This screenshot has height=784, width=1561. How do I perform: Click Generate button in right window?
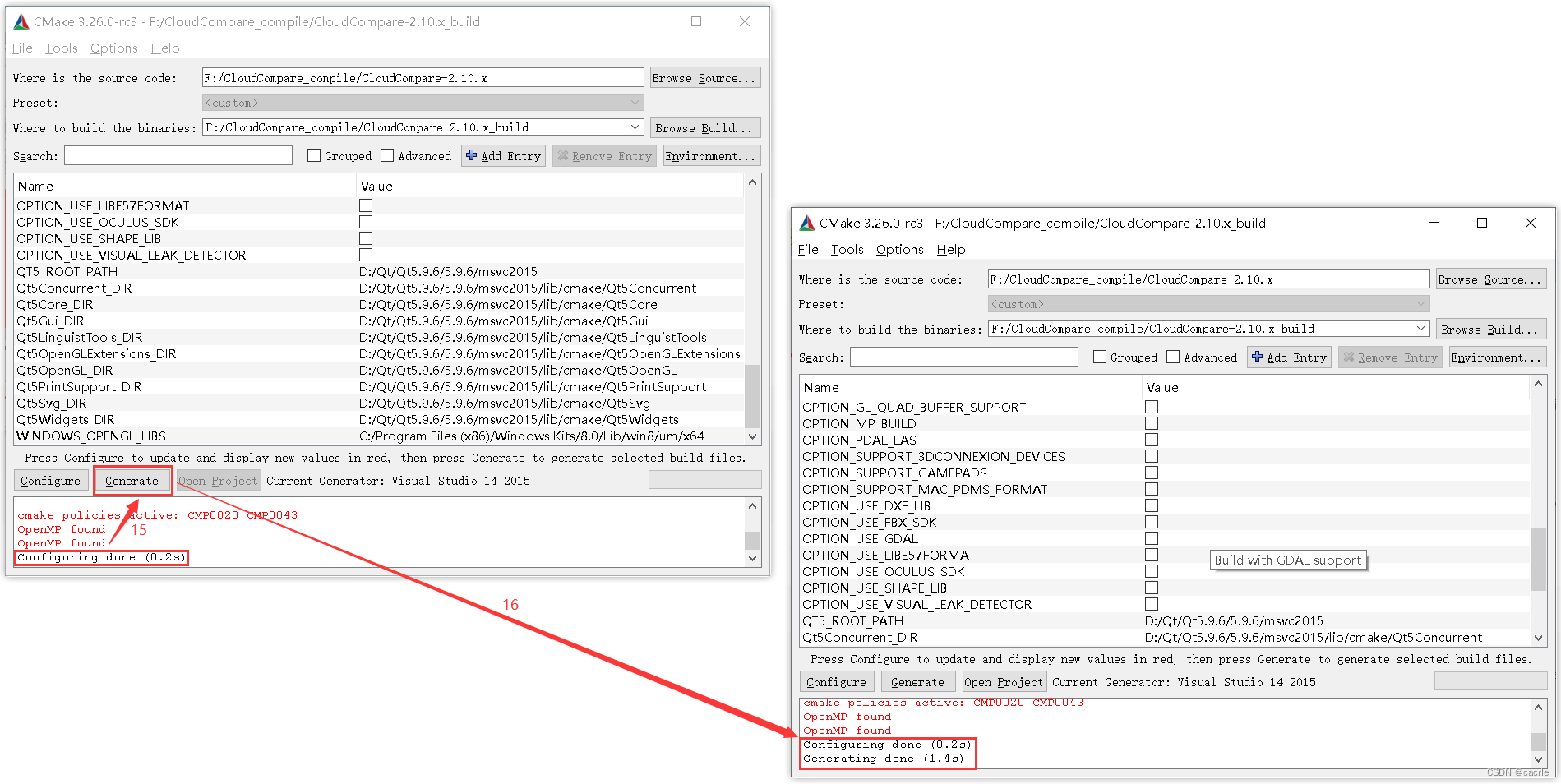917,682
